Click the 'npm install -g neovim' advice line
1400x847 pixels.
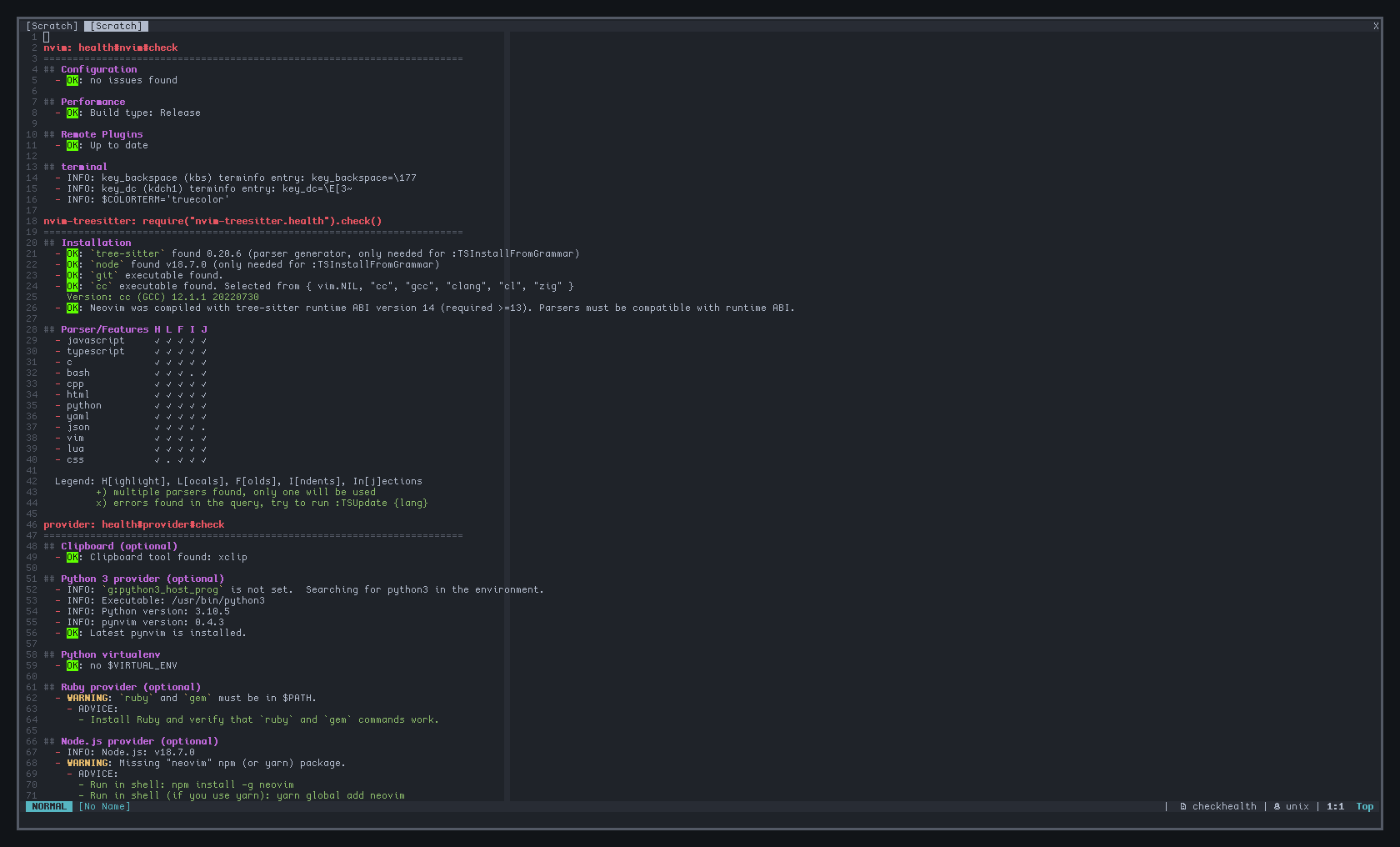(x=186, y=784)
